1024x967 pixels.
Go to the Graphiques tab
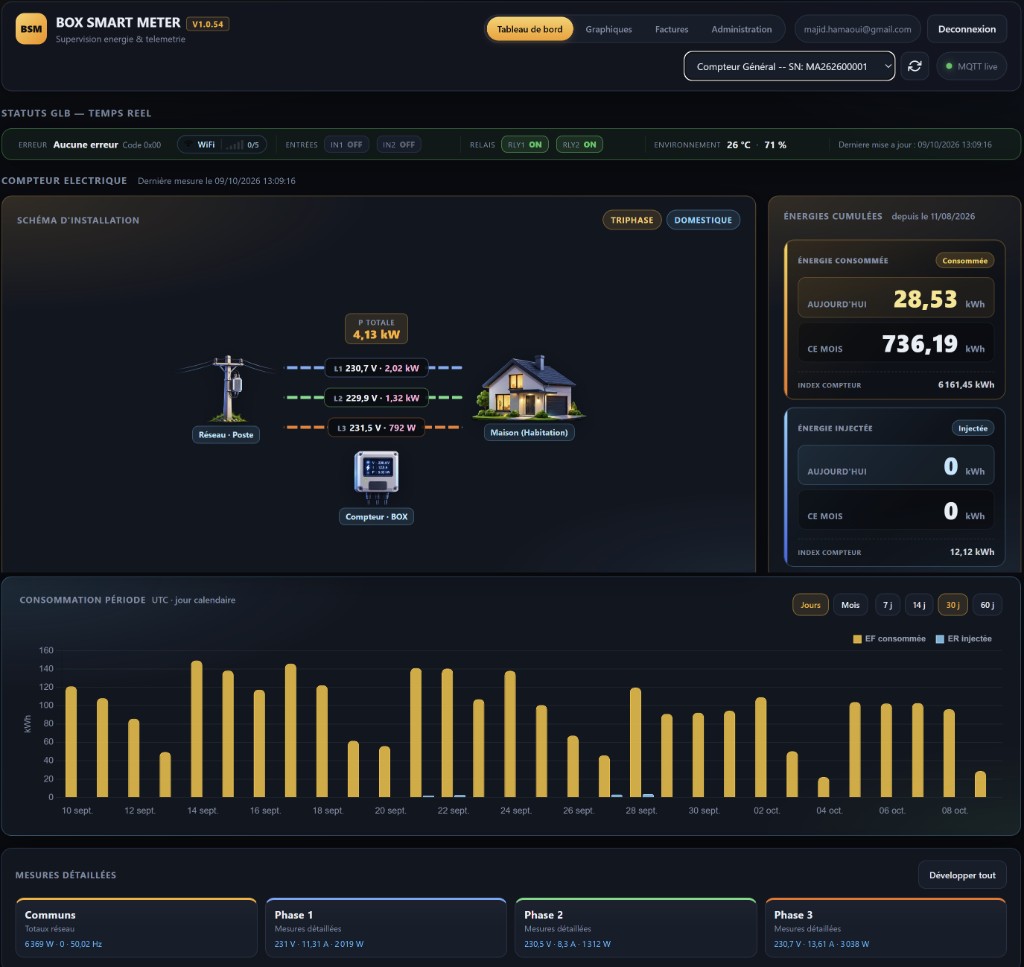coord(609,29)
